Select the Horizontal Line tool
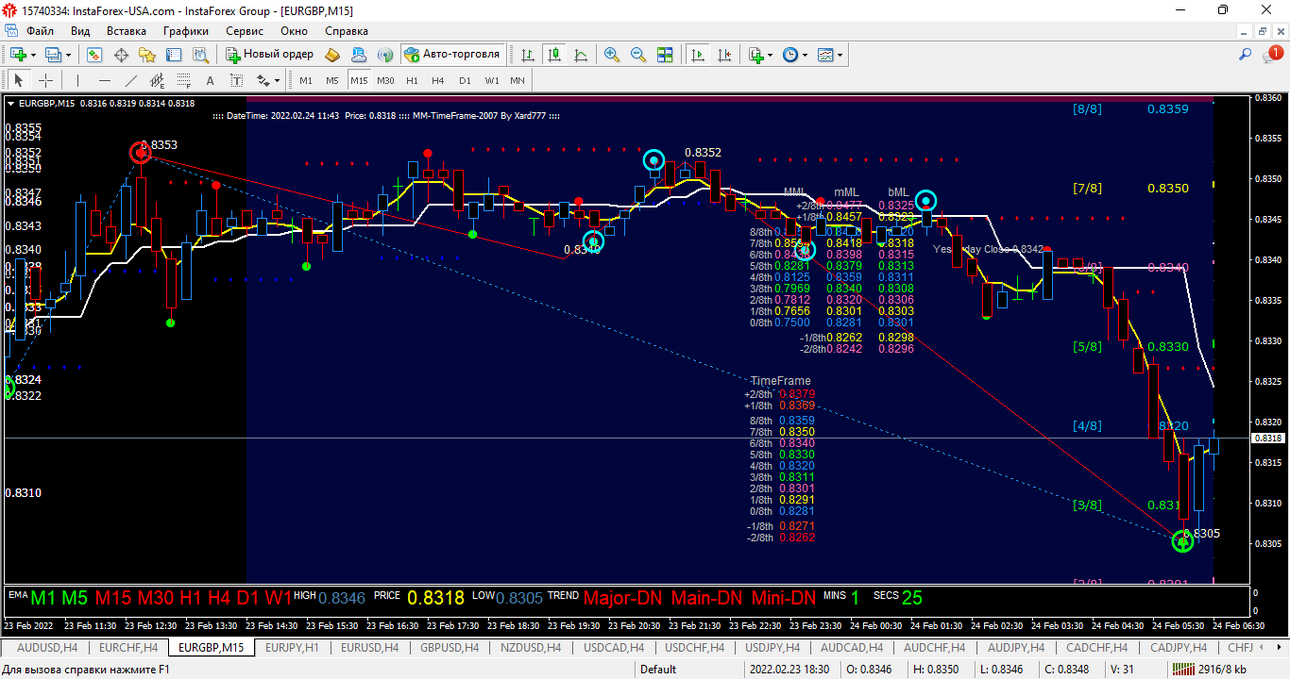1290x679 pixels. coord(104,80)
